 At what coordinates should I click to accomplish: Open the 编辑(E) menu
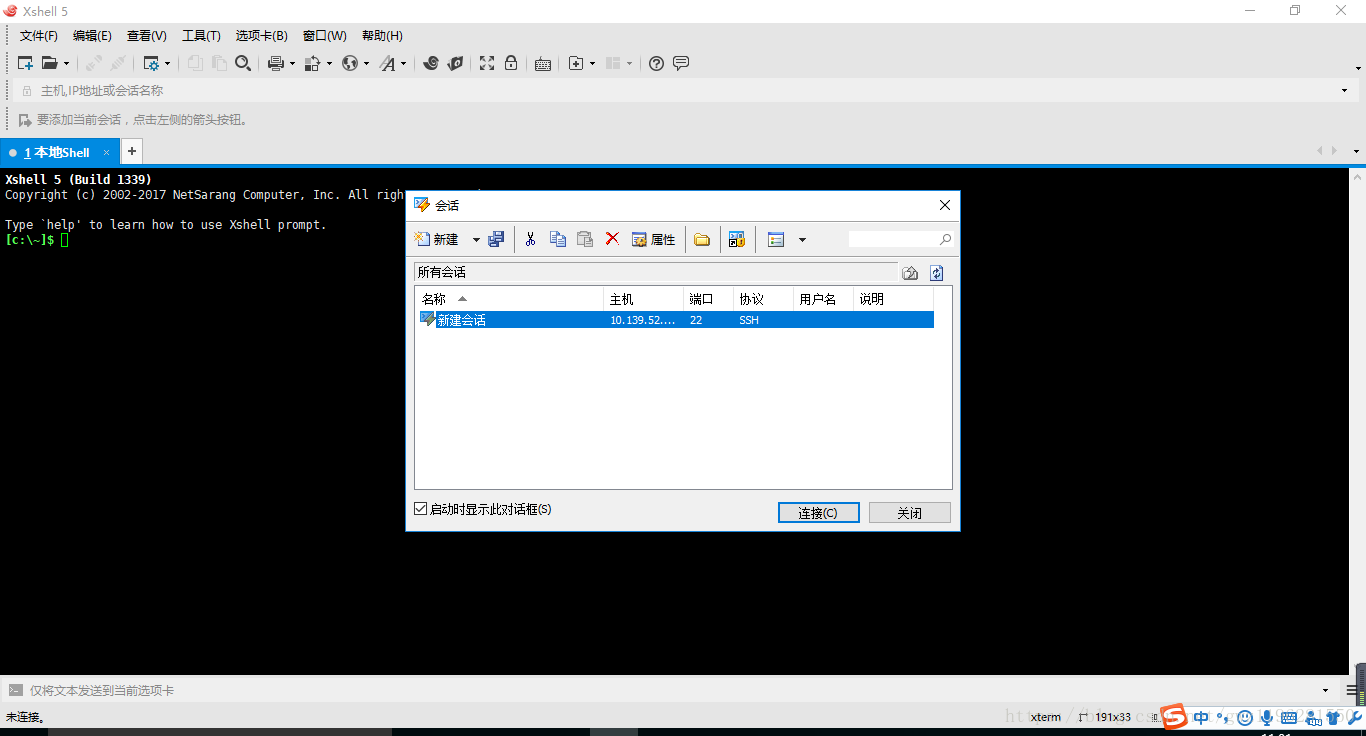coord(92,36)
